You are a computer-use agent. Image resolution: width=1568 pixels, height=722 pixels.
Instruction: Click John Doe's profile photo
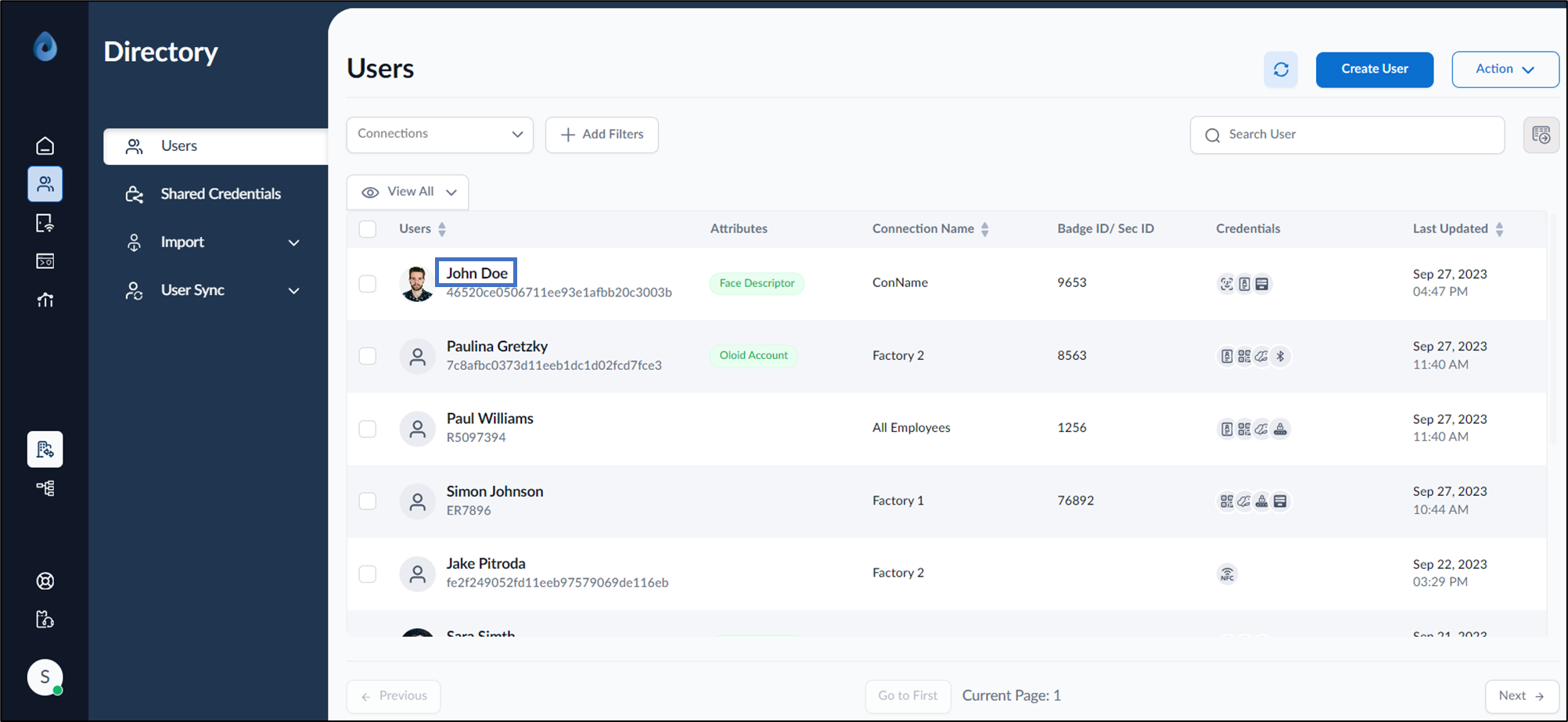[x=417, y=283]
